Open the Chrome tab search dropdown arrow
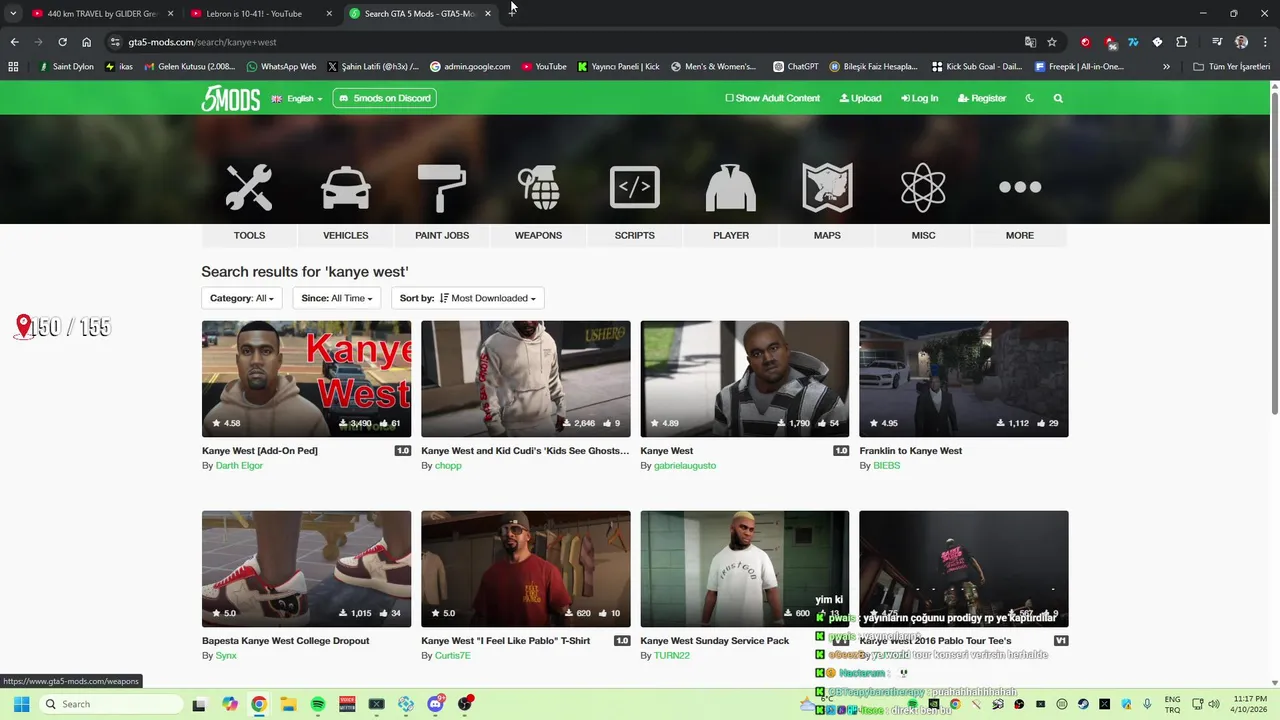This screenshot has height=720, width=1280. 13,13
